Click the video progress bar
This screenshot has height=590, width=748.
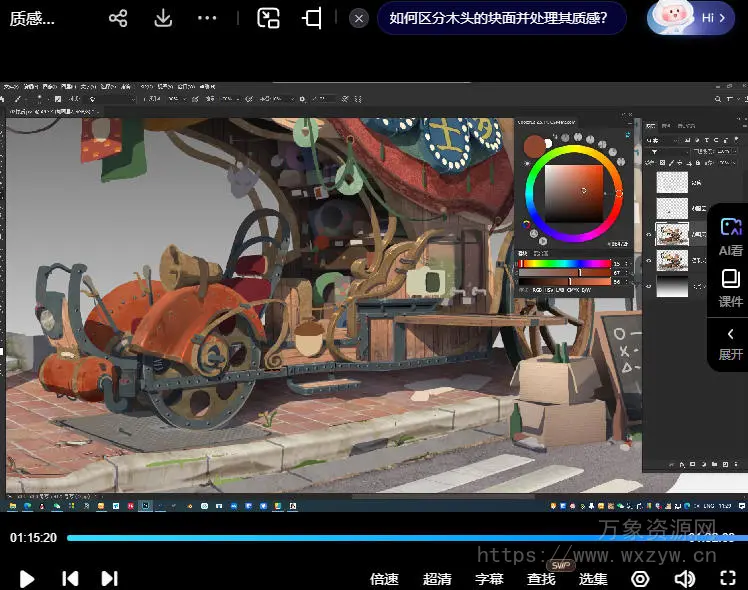pos(400,538)
